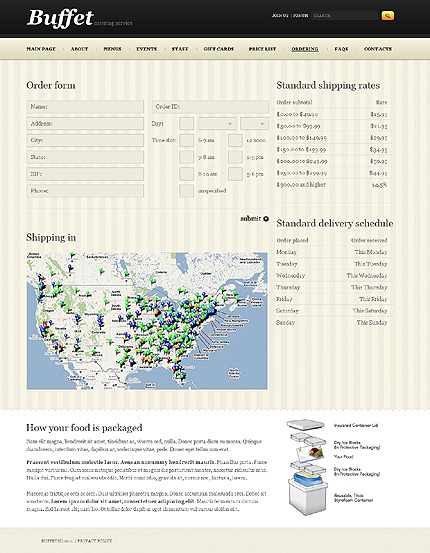
Task: Tick the 5-6 pm time slot
Action: (x=235, y=174)
